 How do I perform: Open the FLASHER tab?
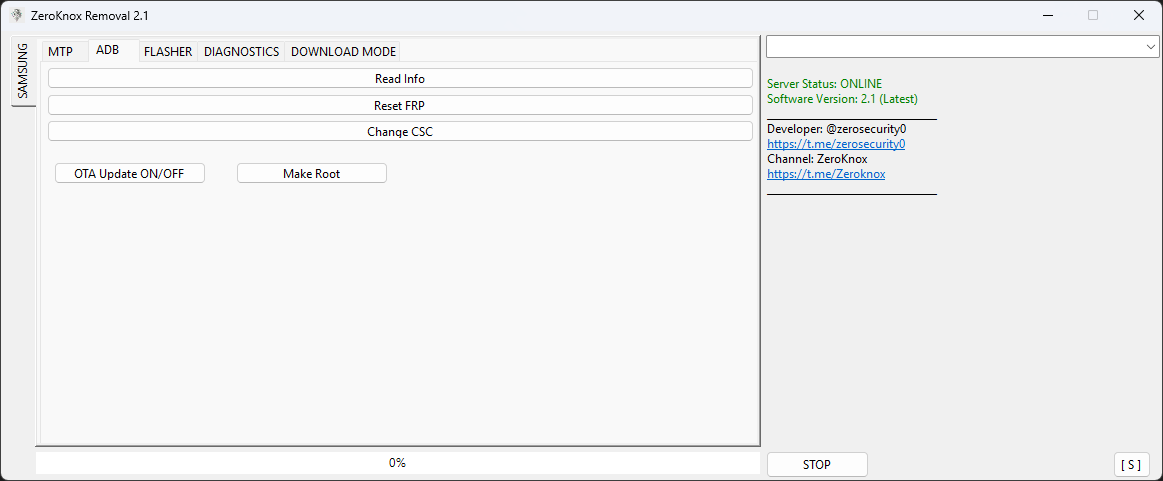[168, 52]
